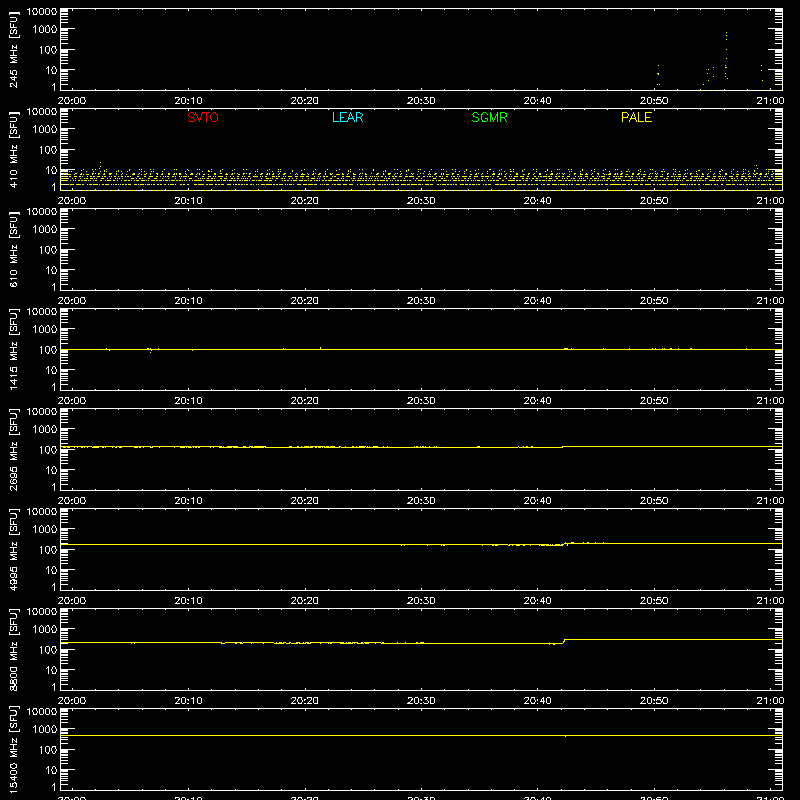Click 20:40 label under the 2695 MHz panel
Viewport: 800px width, 800px height.
tap(537, 501)
